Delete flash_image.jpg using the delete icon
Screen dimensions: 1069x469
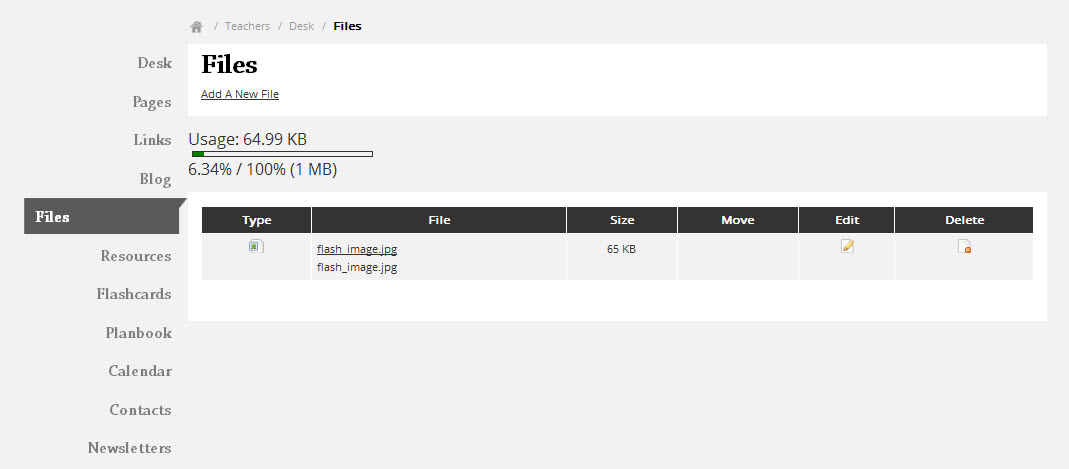(x=964, y=246)
